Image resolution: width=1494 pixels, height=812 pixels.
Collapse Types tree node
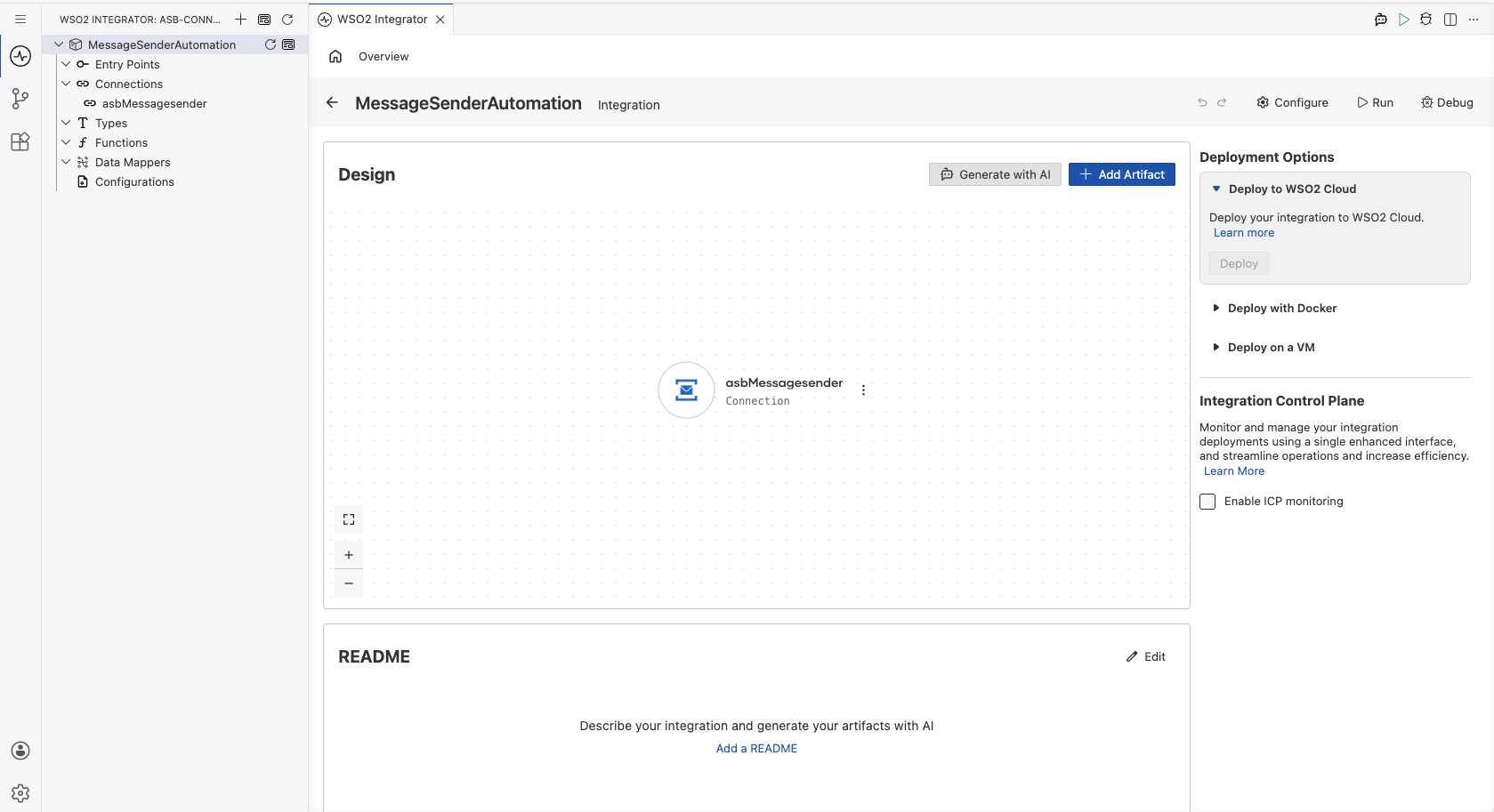(x=66, y=123)
